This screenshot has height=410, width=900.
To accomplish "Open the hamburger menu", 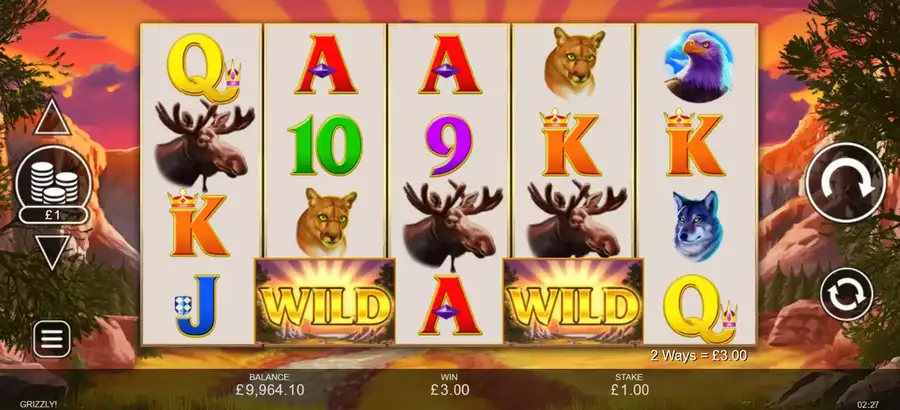I will [x=52, y=339].
